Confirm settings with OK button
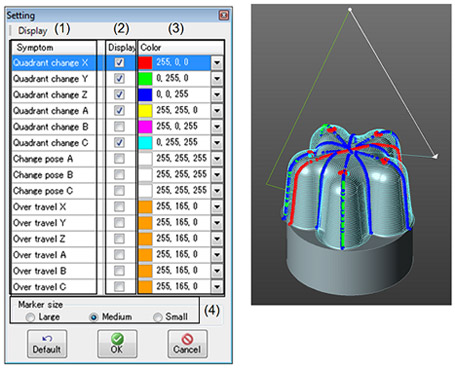Screen dimensions: 455x370 click(117, 344)
